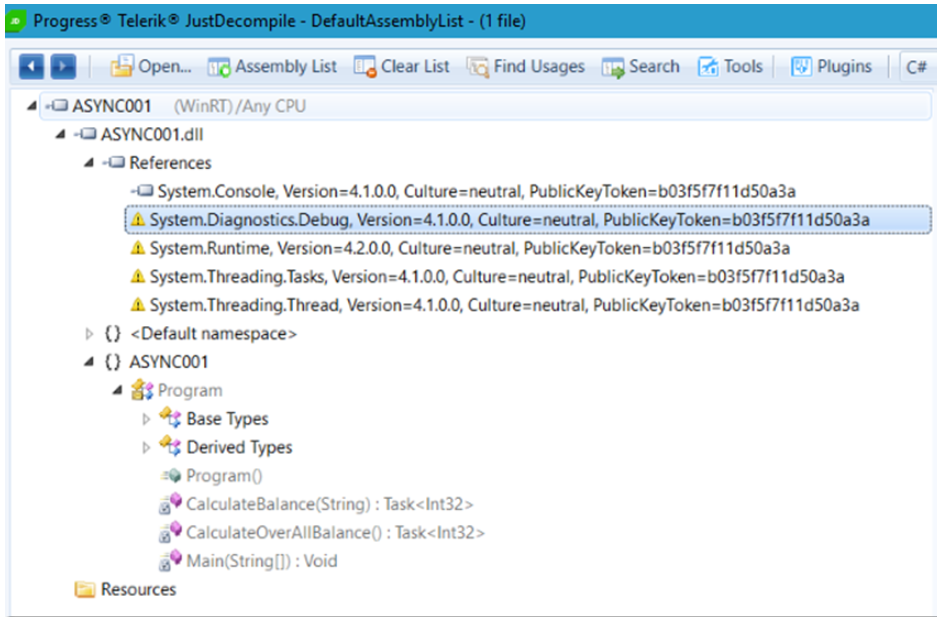Expand the Base Types node

(146, 419)
